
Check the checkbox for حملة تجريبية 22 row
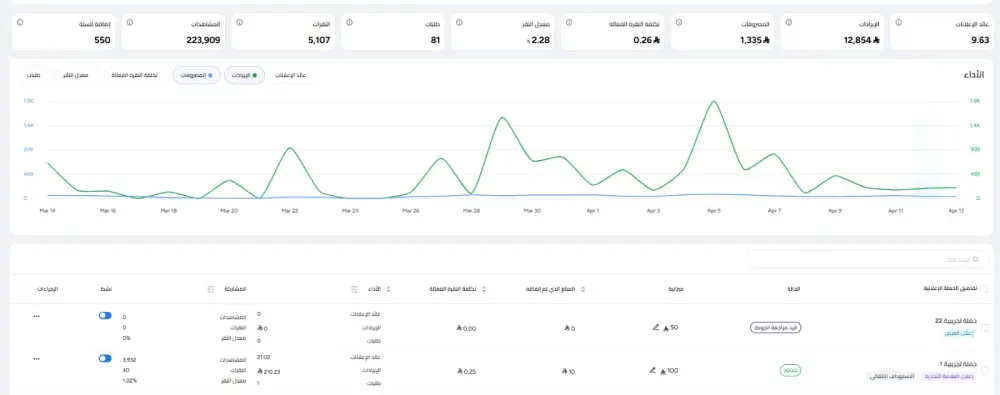985,327
